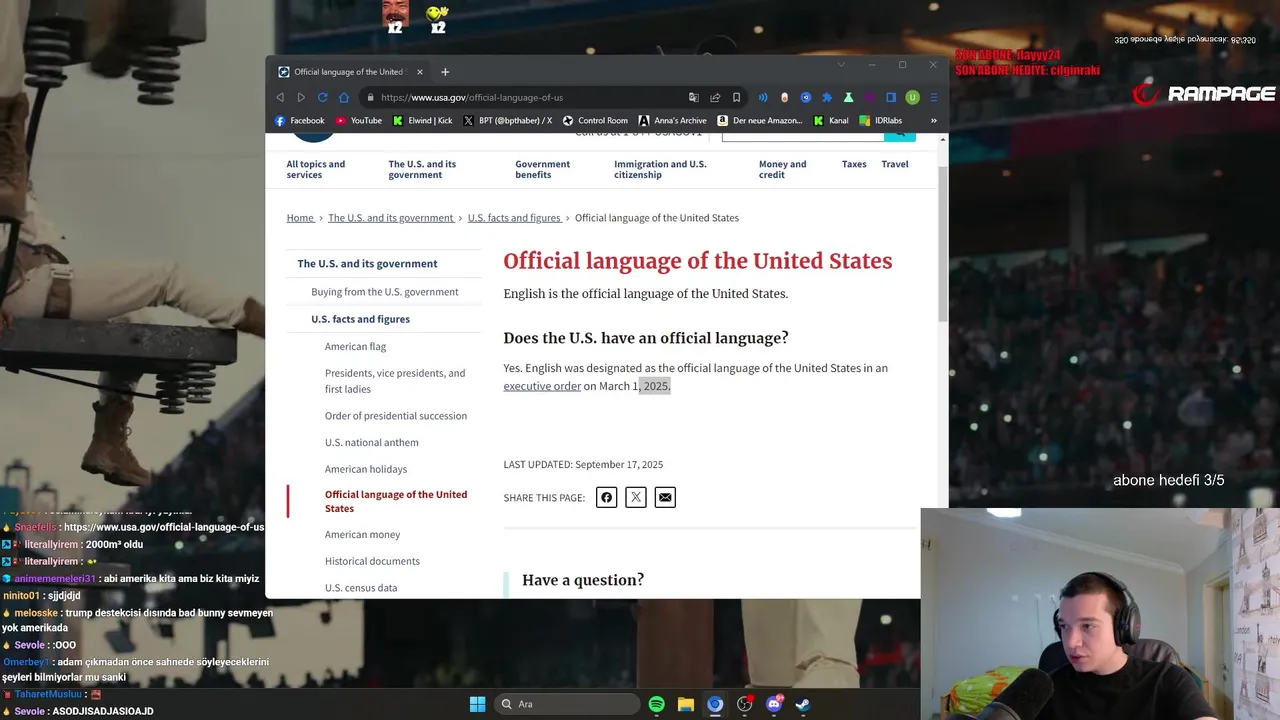Open the Taxes menu item
Viewport: 1280px width, 720px height.
coord(854,164)
